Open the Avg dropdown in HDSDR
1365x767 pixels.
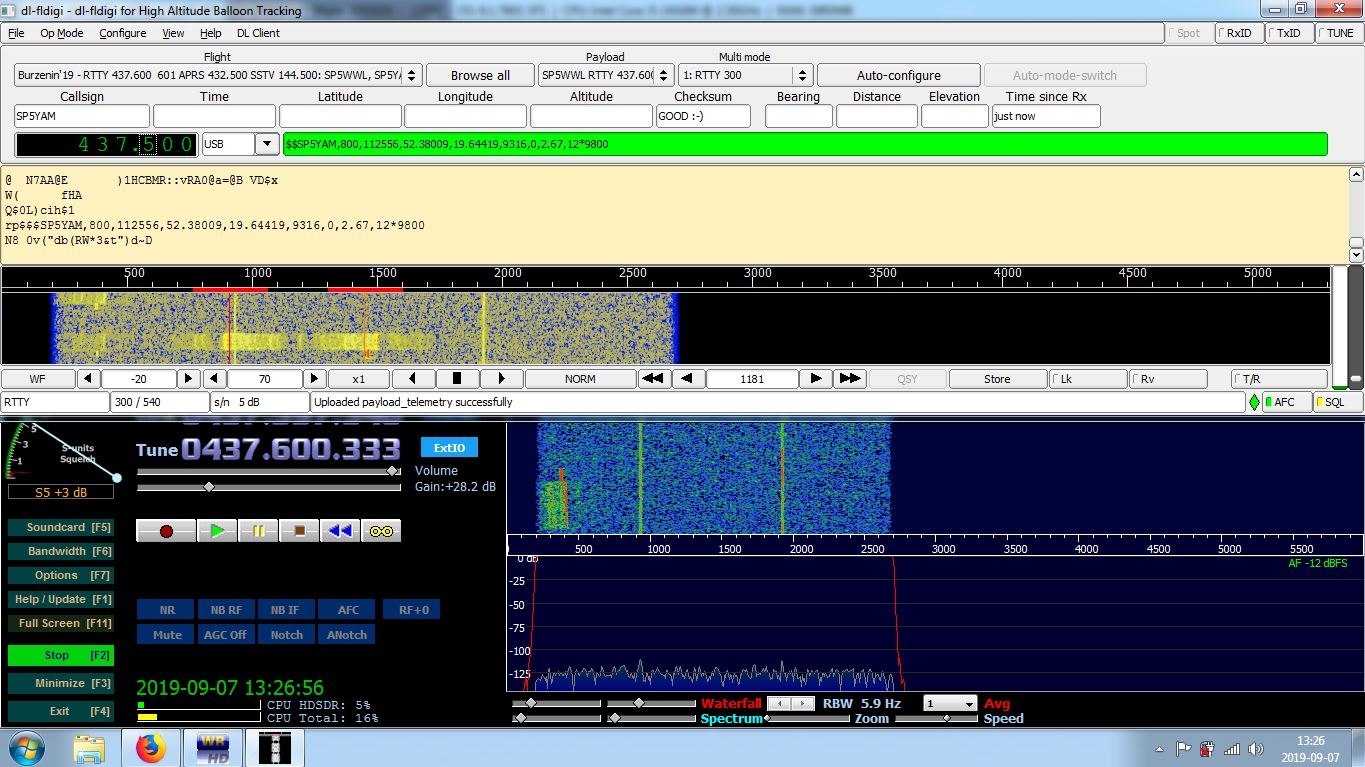[950, 704]
